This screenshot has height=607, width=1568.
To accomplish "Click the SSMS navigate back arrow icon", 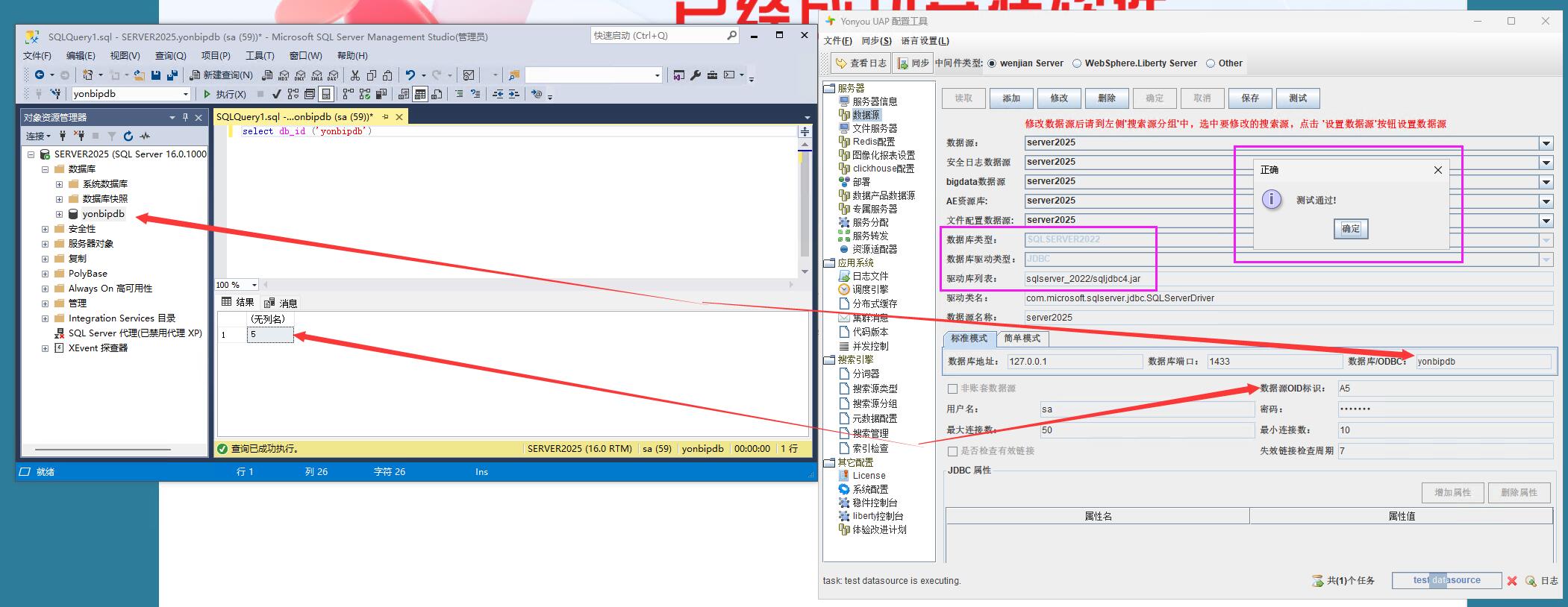I will click(x=40, y=75).
